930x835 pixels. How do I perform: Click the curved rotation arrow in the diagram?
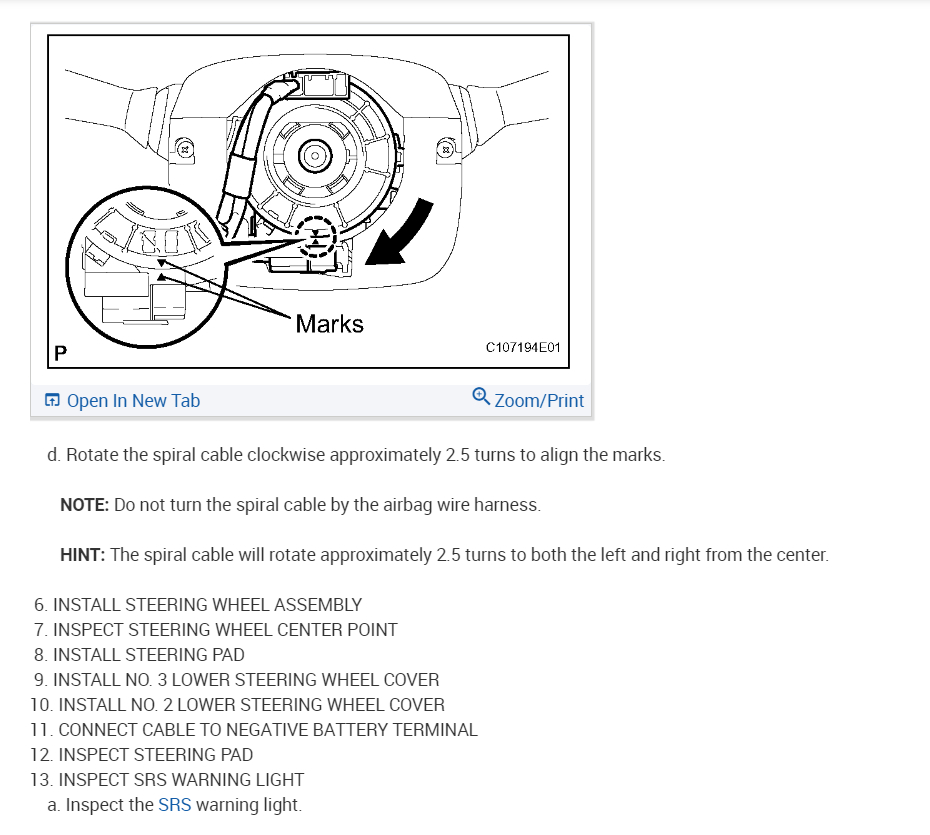[x=399, y=232]
